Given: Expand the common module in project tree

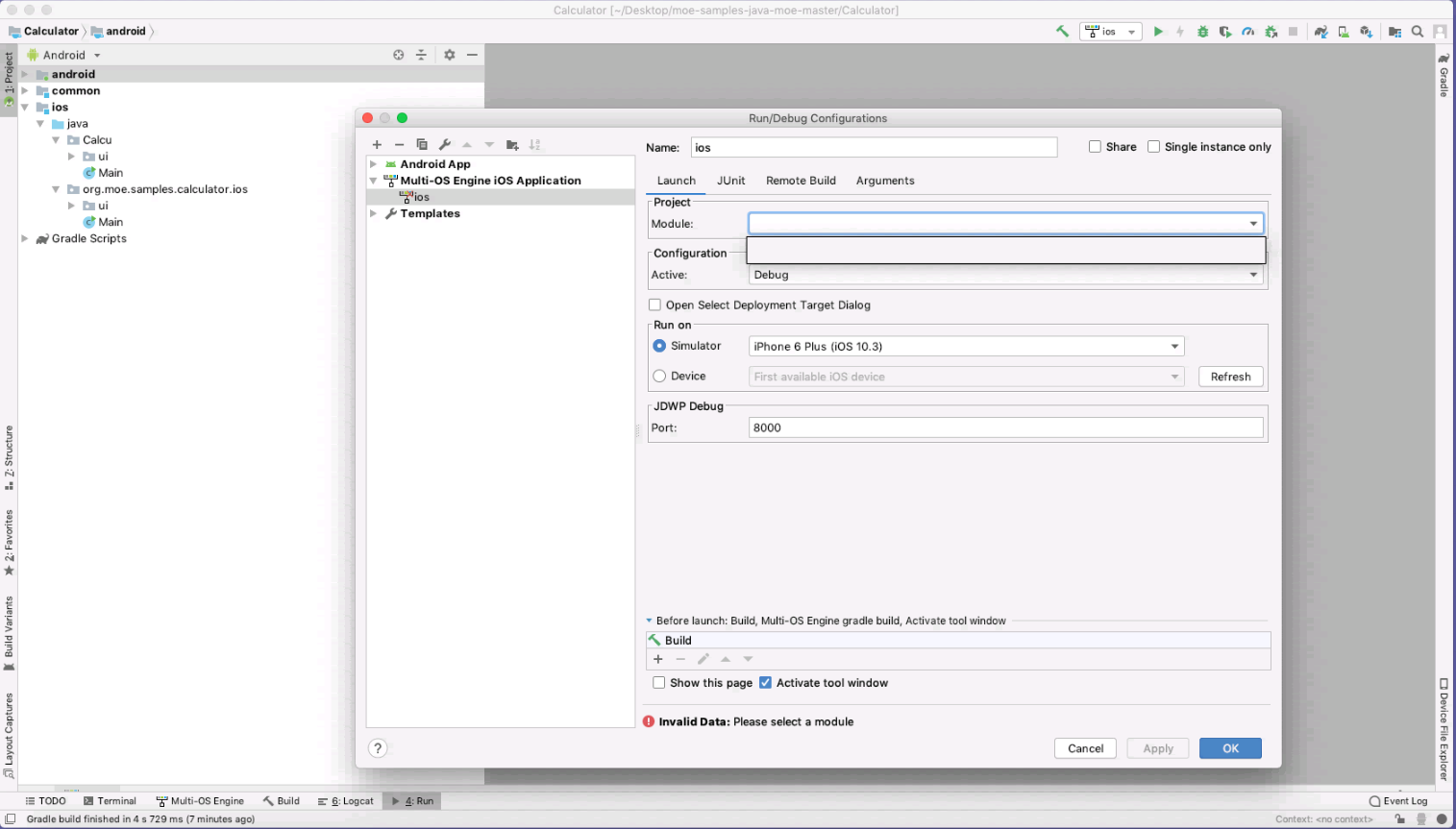Looking at the screenshot, I should coord(25,90).
